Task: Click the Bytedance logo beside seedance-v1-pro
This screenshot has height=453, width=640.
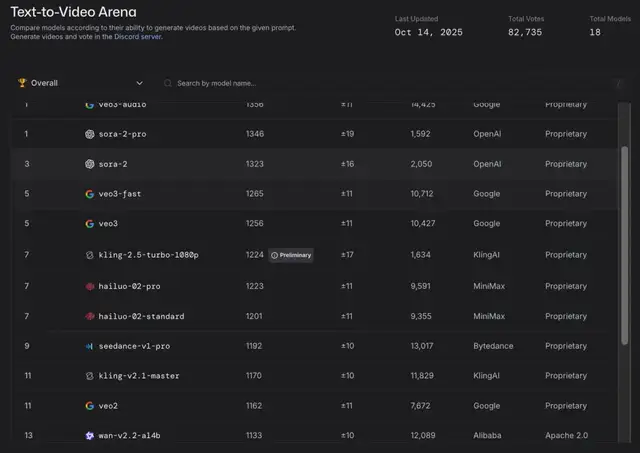Action: click(90, 346)
